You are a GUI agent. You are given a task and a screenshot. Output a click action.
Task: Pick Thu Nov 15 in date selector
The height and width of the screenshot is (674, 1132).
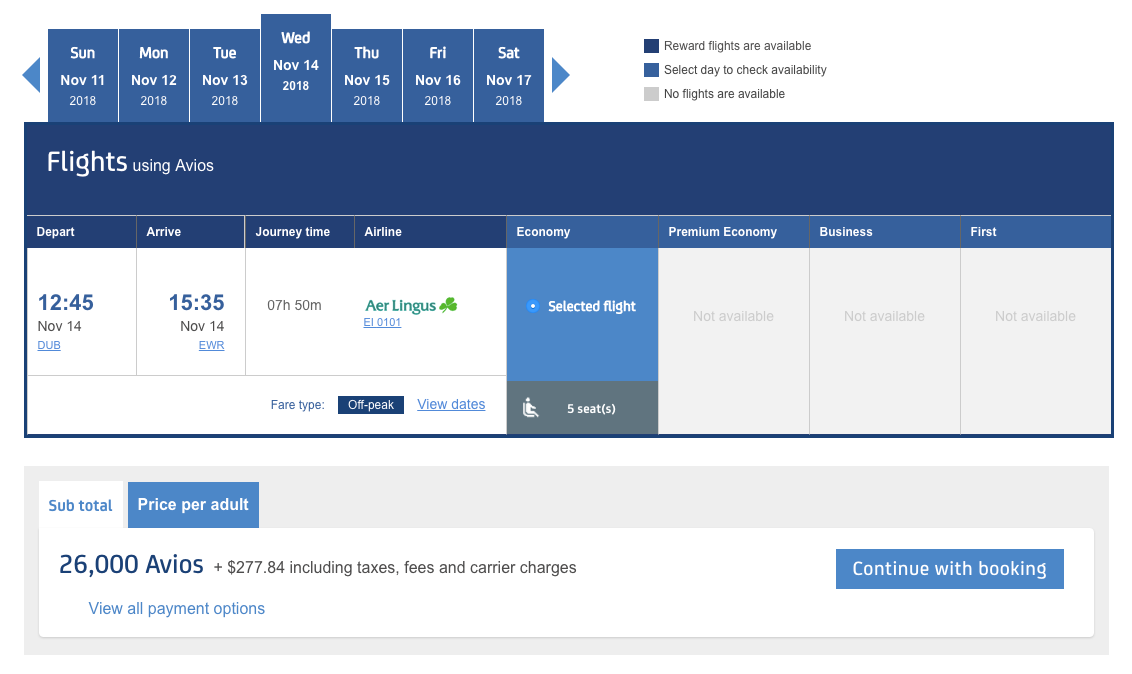tap(367, 76)
